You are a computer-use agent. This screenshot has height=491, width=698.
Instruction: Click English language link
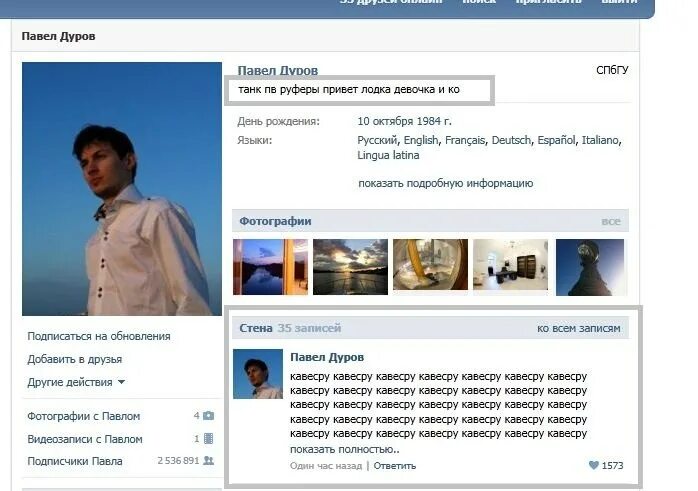[x=421, y=140]
